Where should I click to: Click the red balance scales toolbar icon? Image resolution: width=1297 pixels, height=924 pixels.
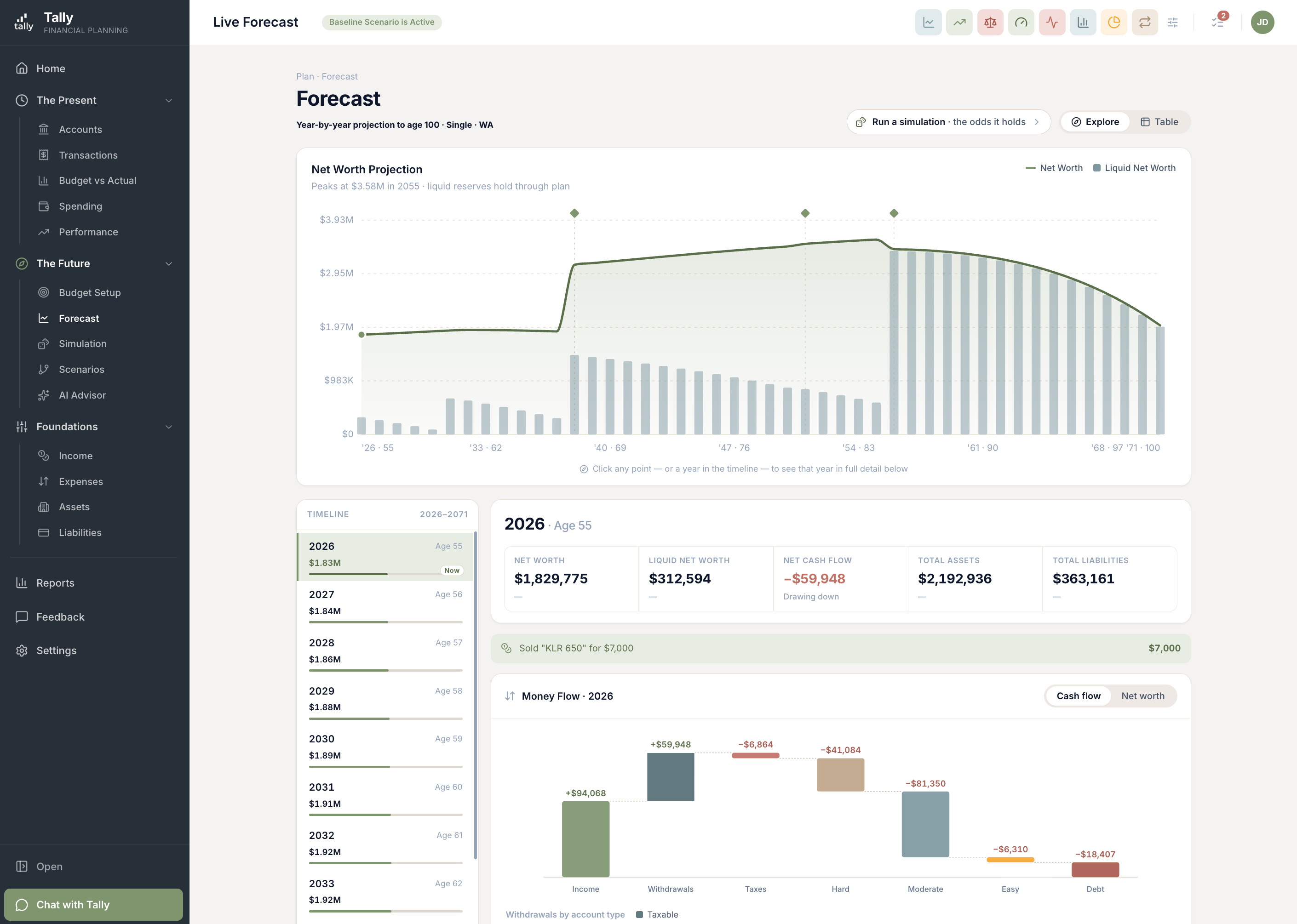(990, 22)
